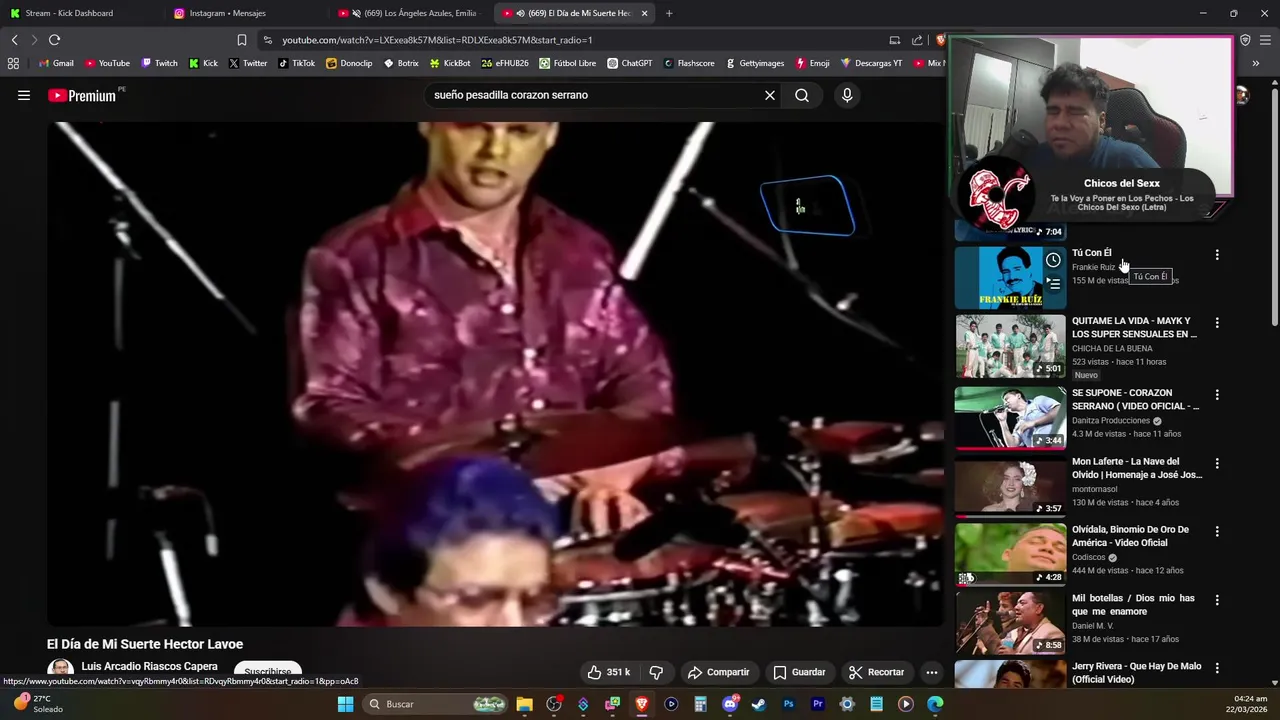Viewport: 1280px width, 720px height.
Task: Open options menu for Mil botellas video
Action: (1217, 600)
